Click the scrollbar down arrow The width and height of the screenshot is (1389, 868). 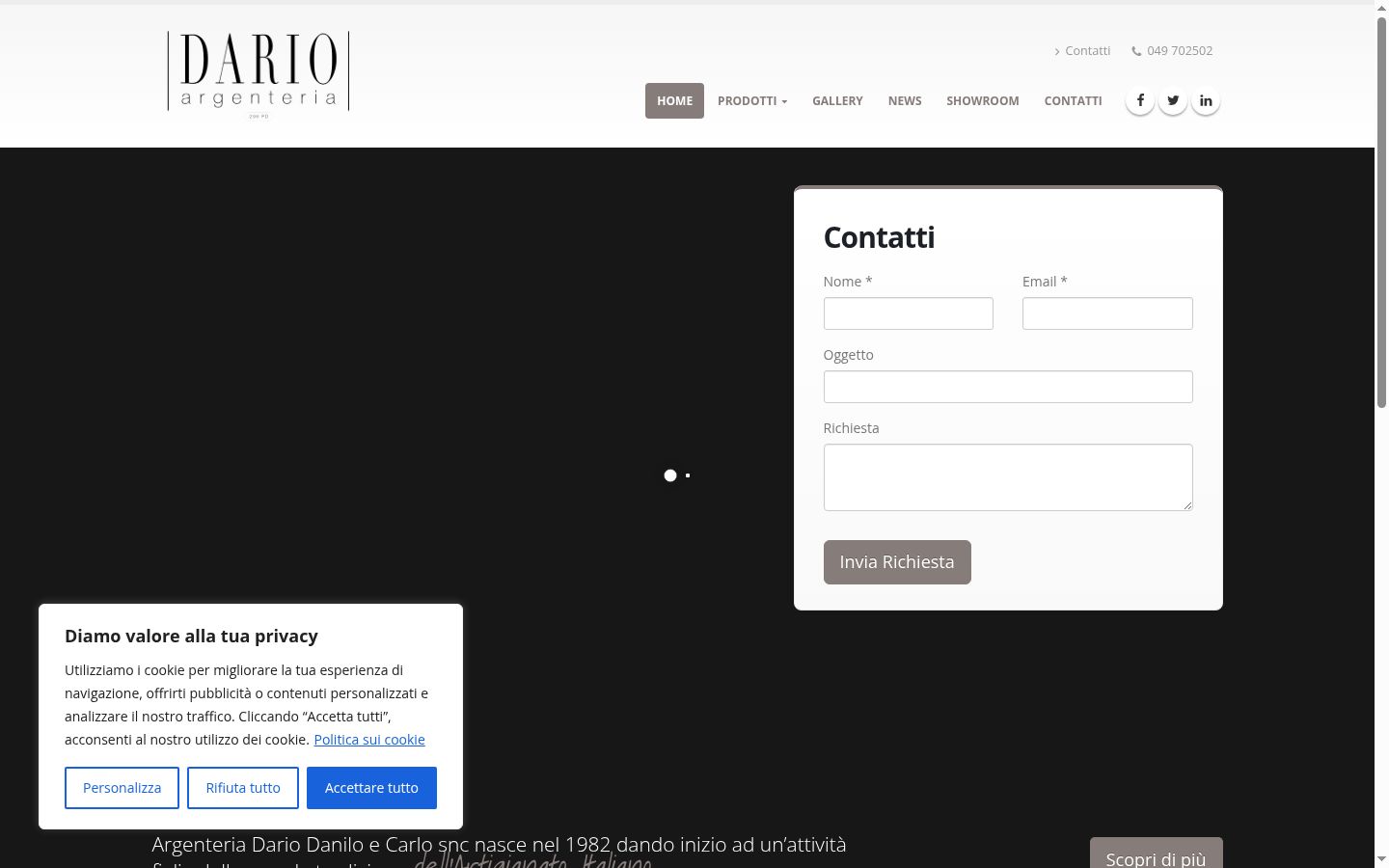pos(1381,859)
